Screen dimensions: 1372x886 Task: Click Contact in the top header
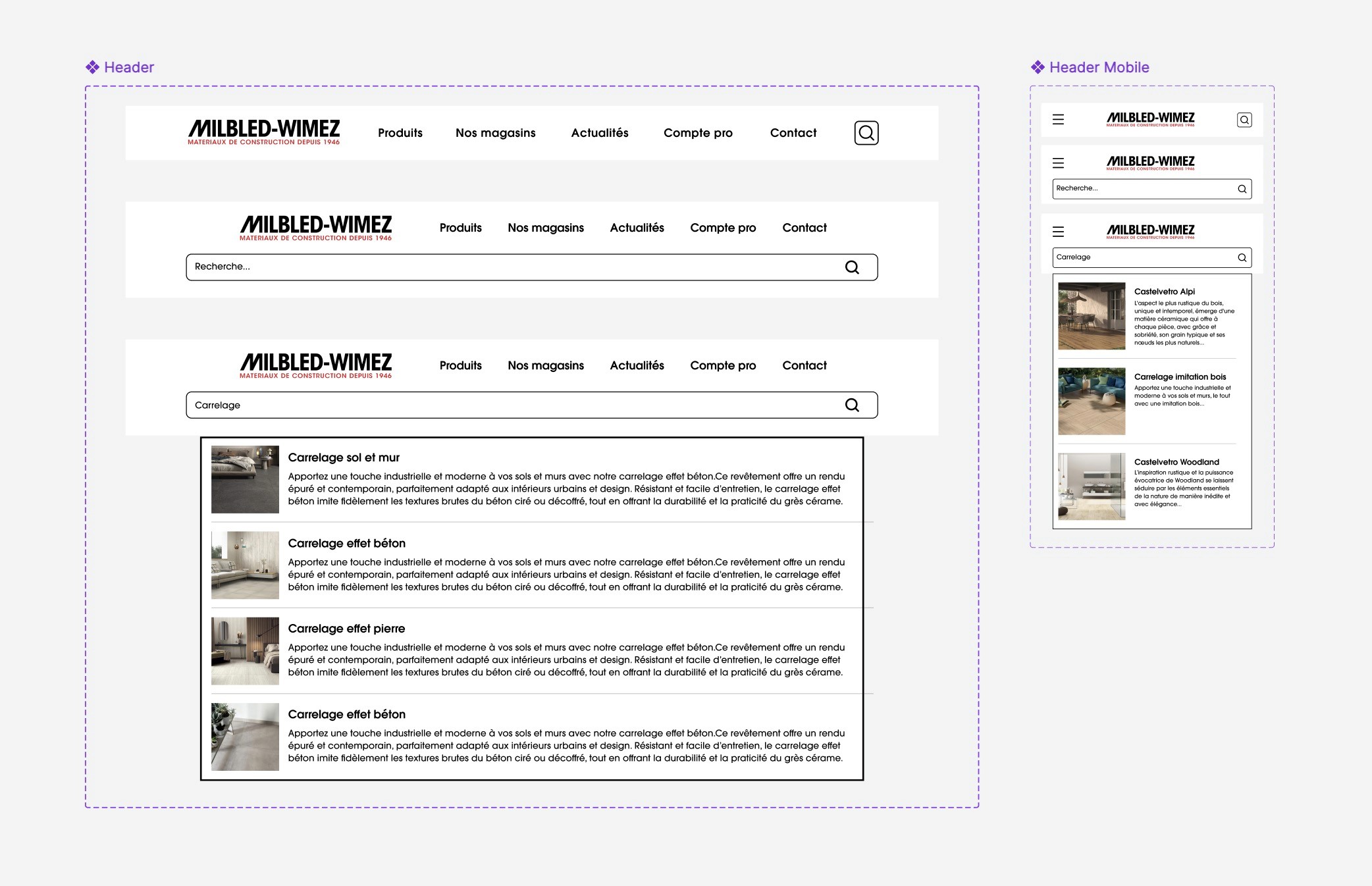click(793, 133)
